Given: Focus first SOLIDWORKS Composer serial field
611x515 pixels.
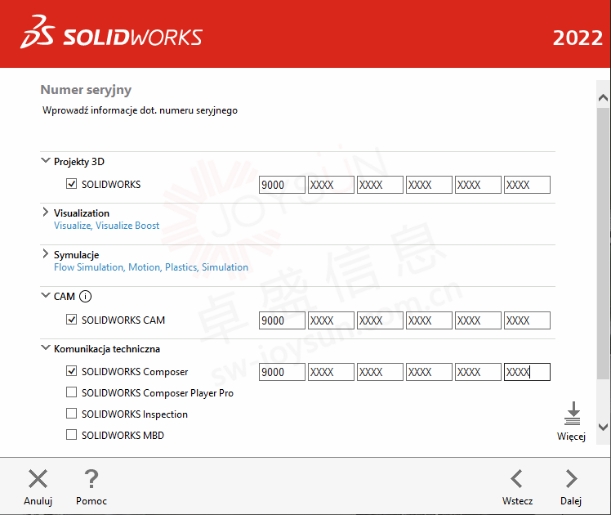Looking at the screenshot, I should pyautogui.click(x=282, y=372).
